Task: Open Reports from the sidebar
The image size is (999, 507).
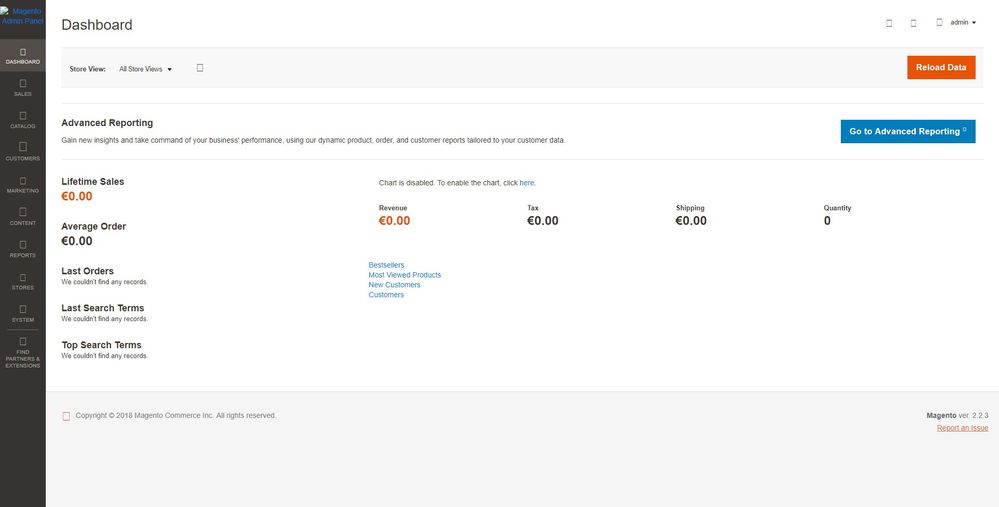Action: click(22, 249)
